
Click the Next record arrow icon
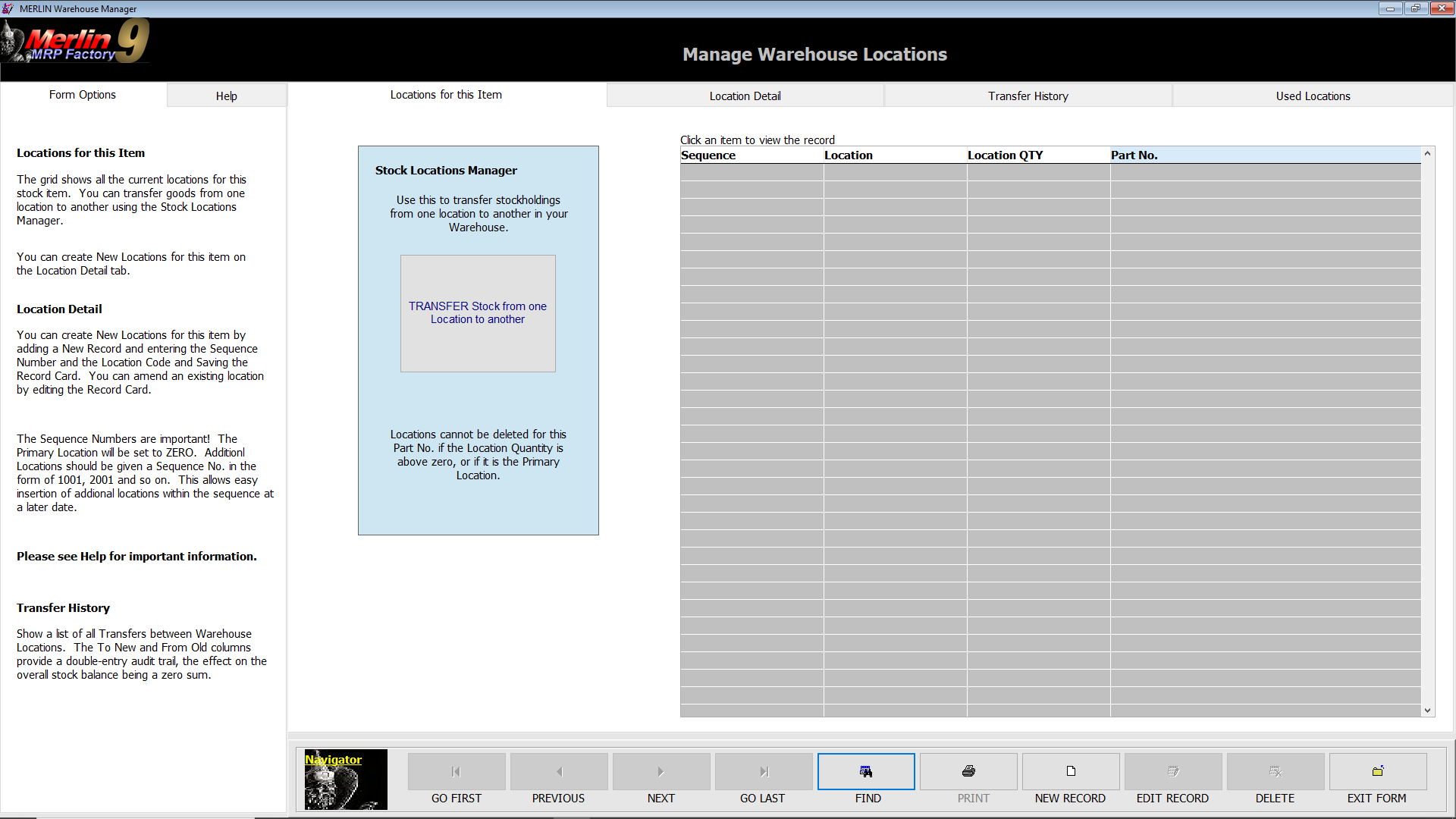pos(661,771)
